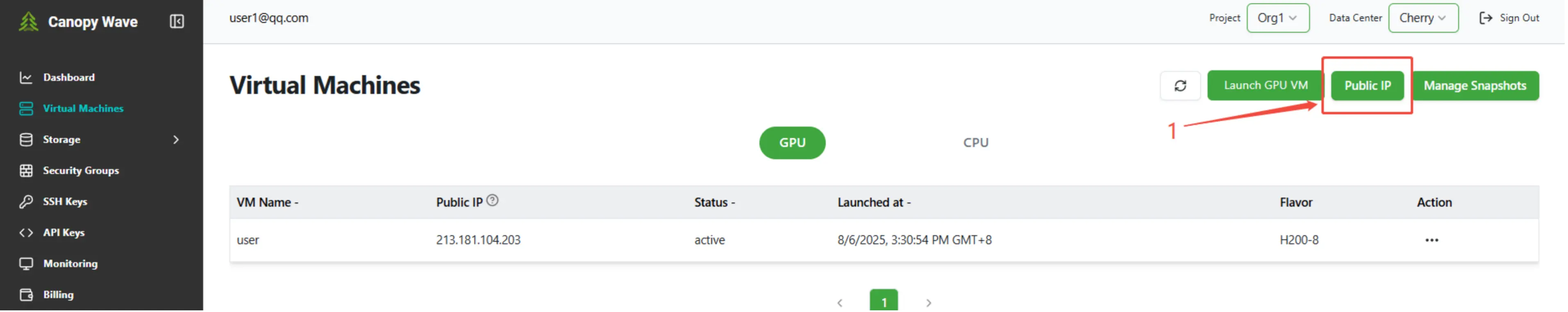
Task: Open Dashboard from the sidebar
Action: 68,77
